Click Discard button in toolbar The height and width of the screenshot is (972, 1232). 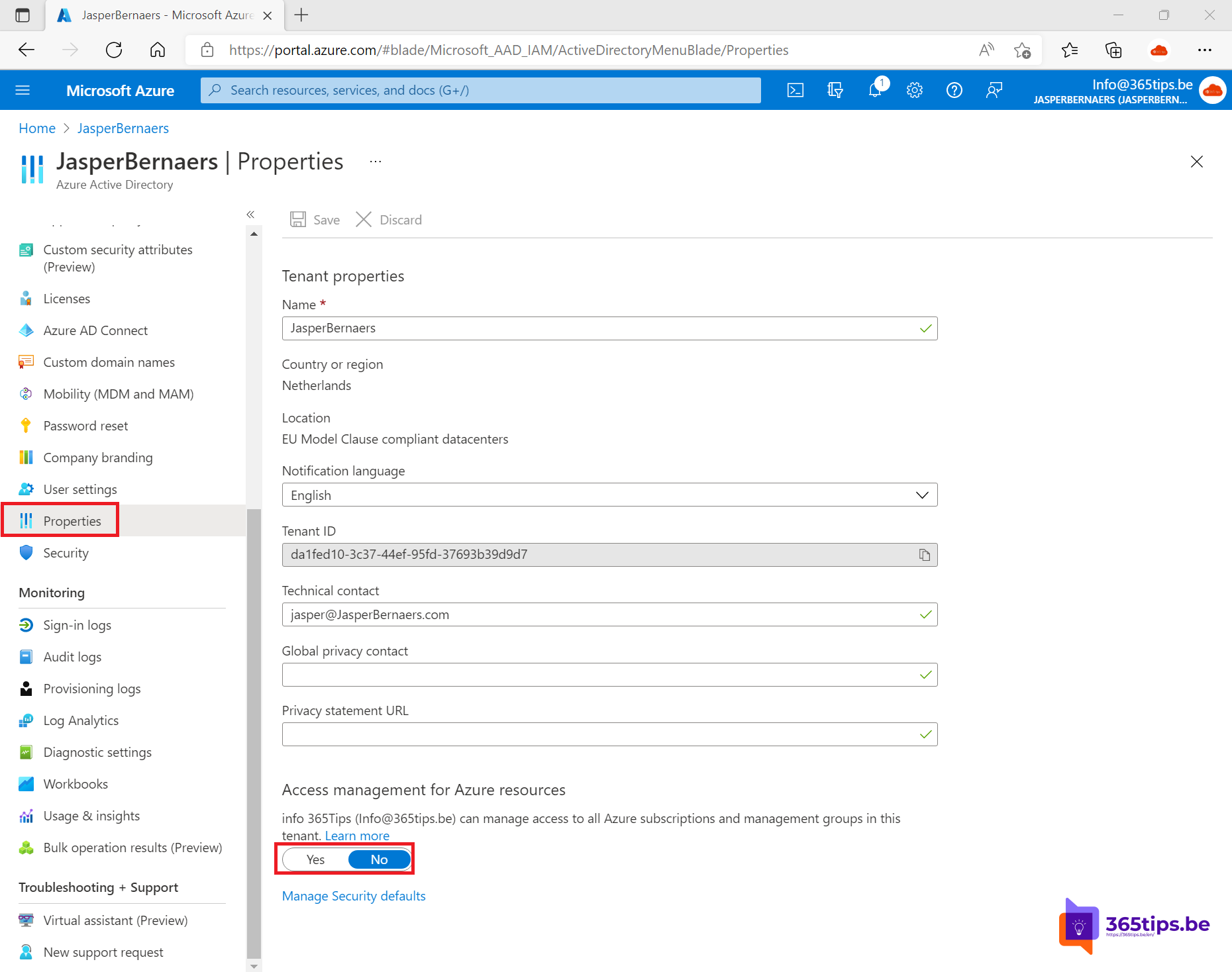389,220
